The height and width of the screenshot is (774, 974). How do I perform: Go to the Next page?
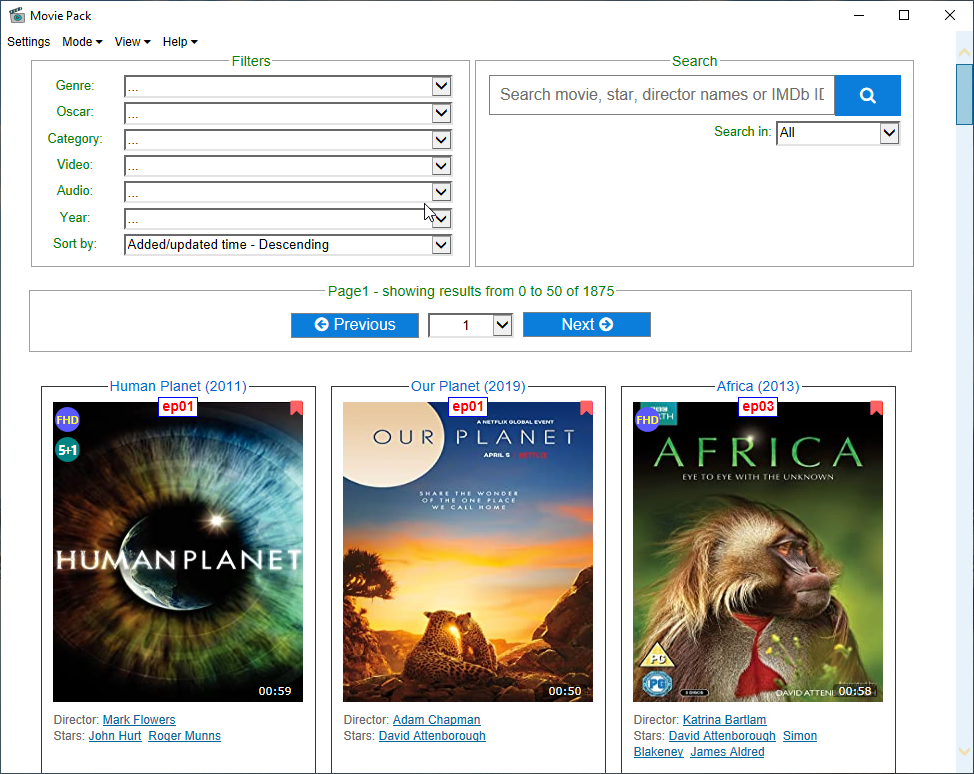point(586,325)
